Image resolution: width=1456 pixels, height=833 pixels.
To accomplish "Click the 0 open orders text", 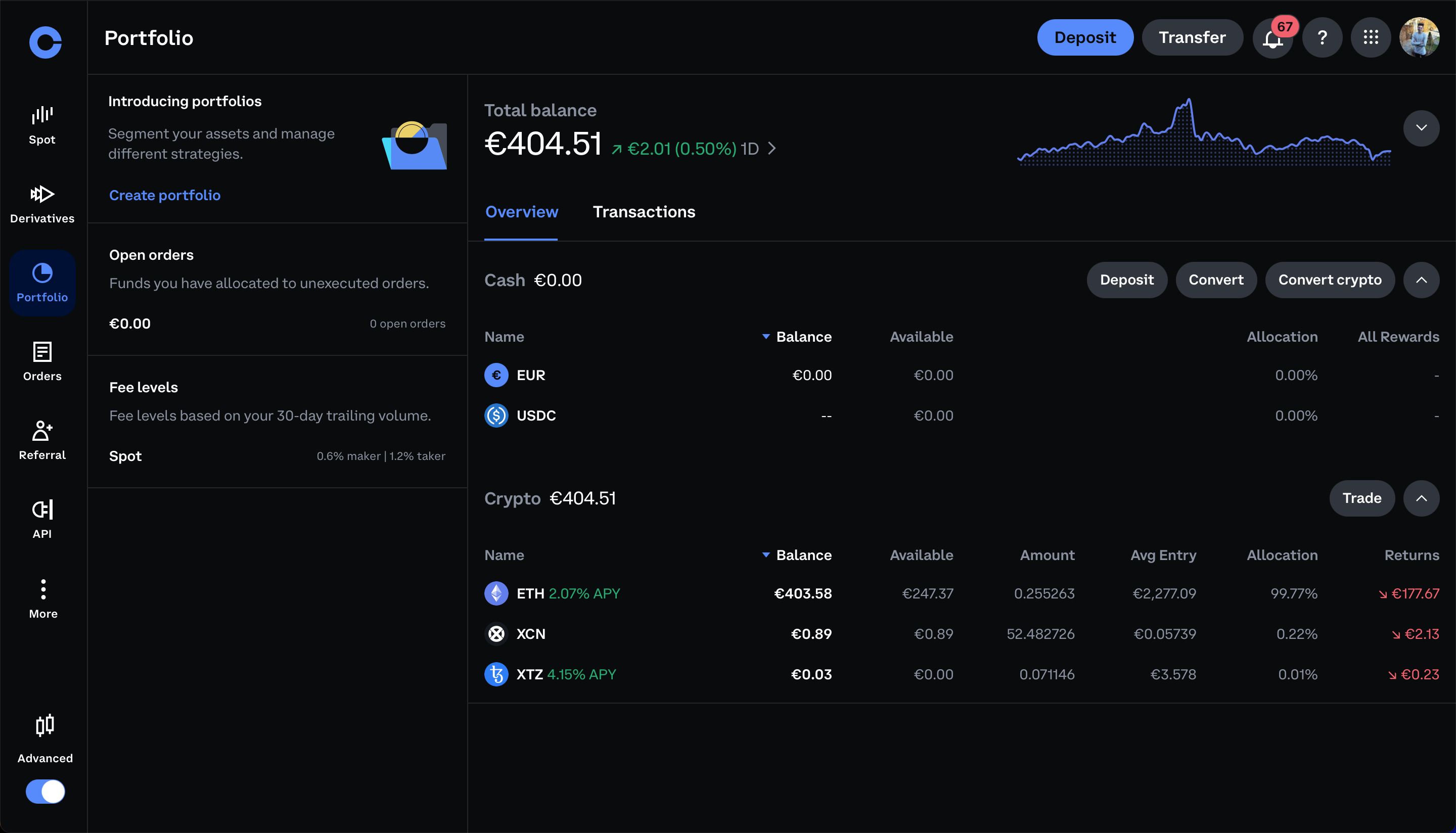I will [407, 324].
